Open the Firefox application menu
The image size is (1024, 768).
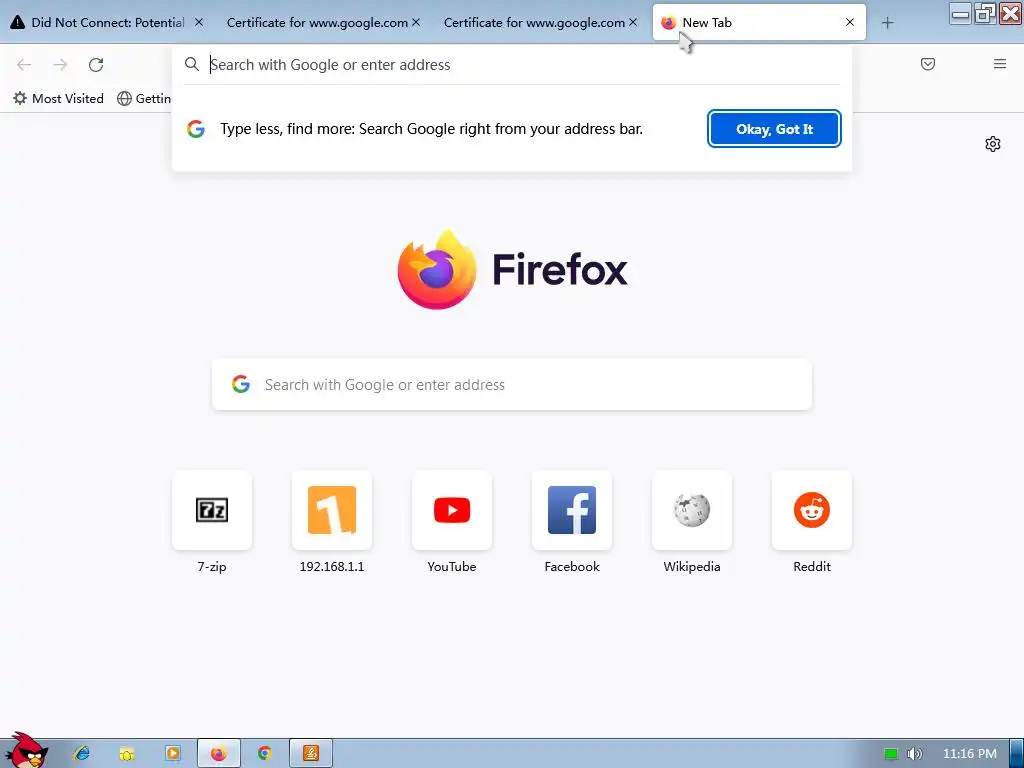coord(999,64)
